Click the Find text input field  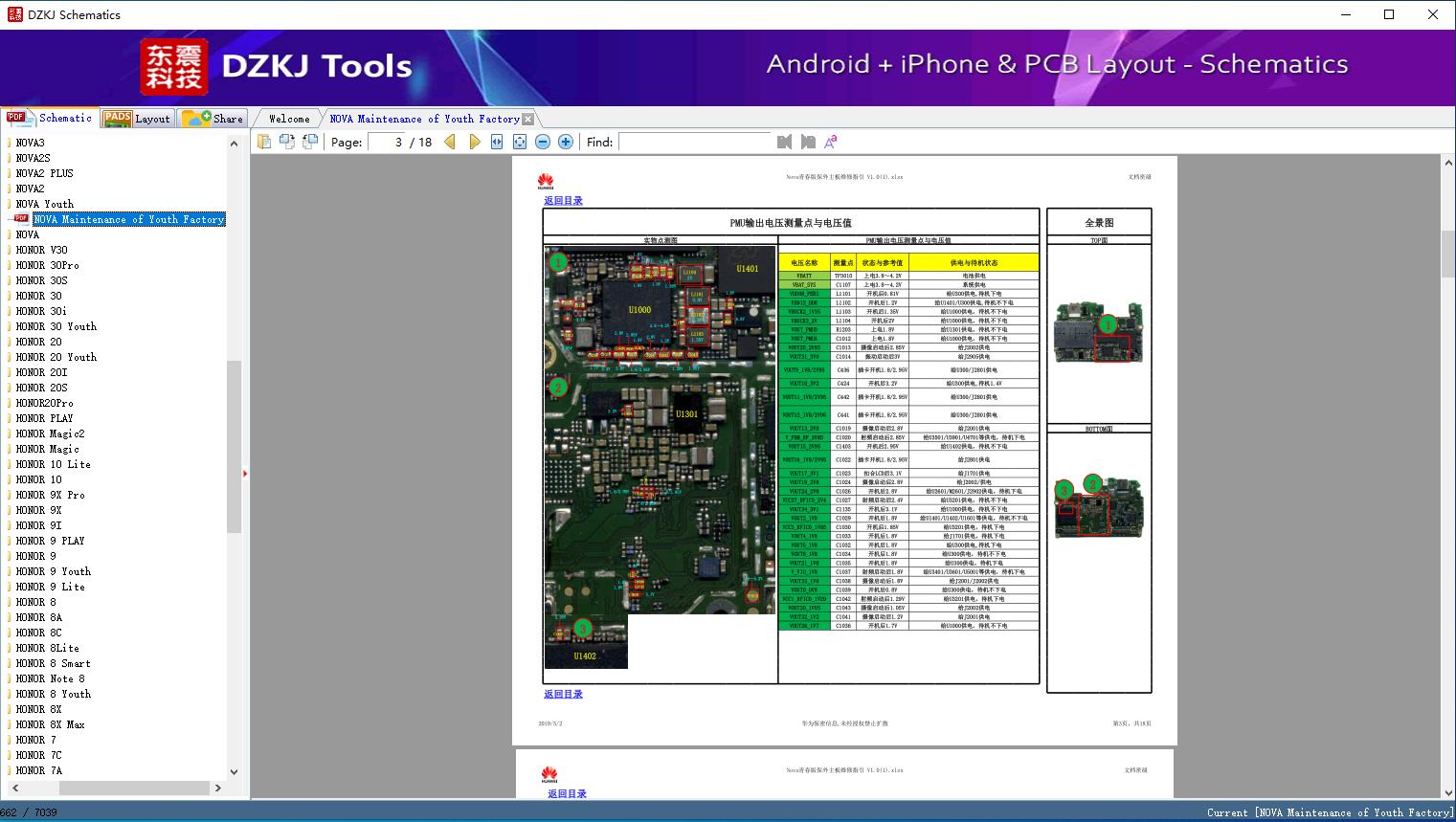tap(694, 142)
